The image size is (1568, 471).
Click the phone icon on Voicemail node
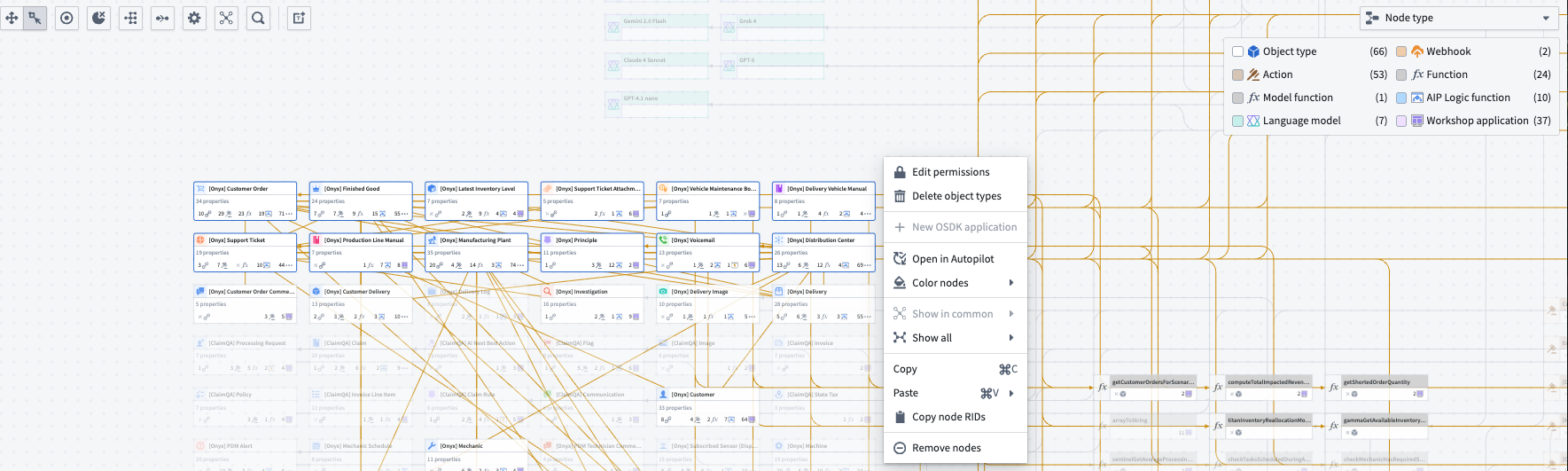(663, 239)
